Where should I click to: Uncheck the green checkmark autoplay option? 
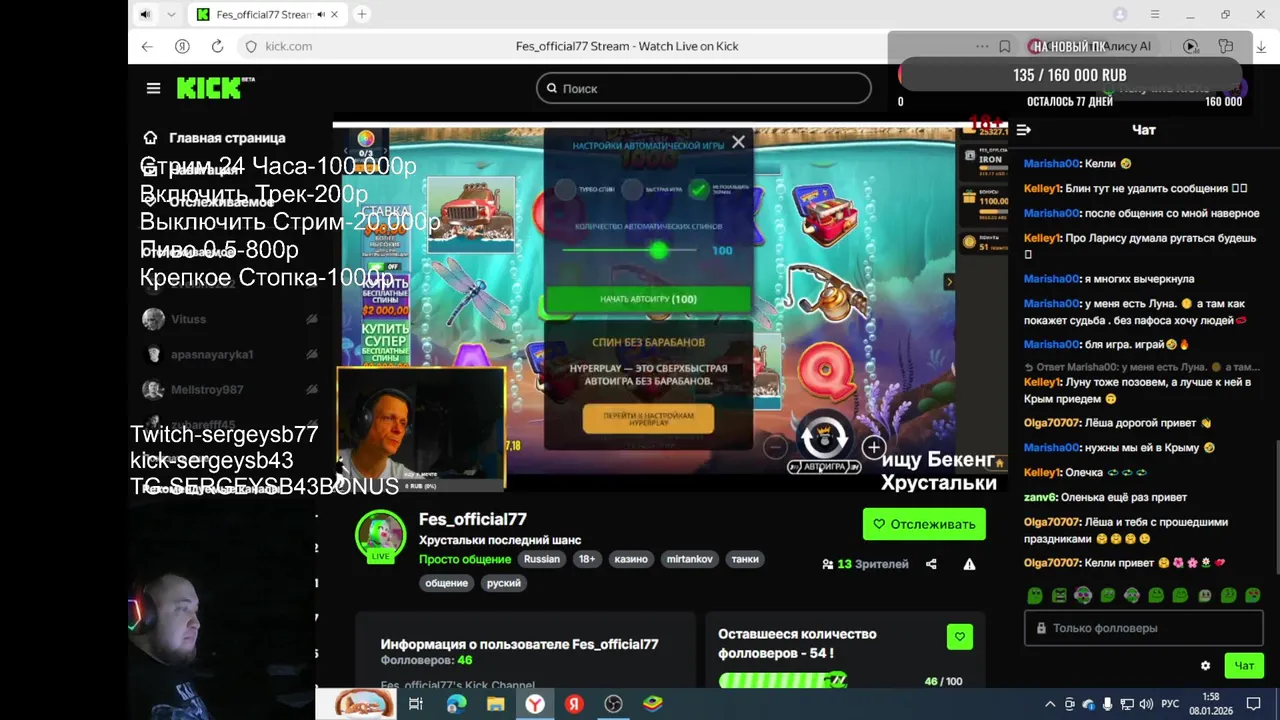(x=699, y=188)
